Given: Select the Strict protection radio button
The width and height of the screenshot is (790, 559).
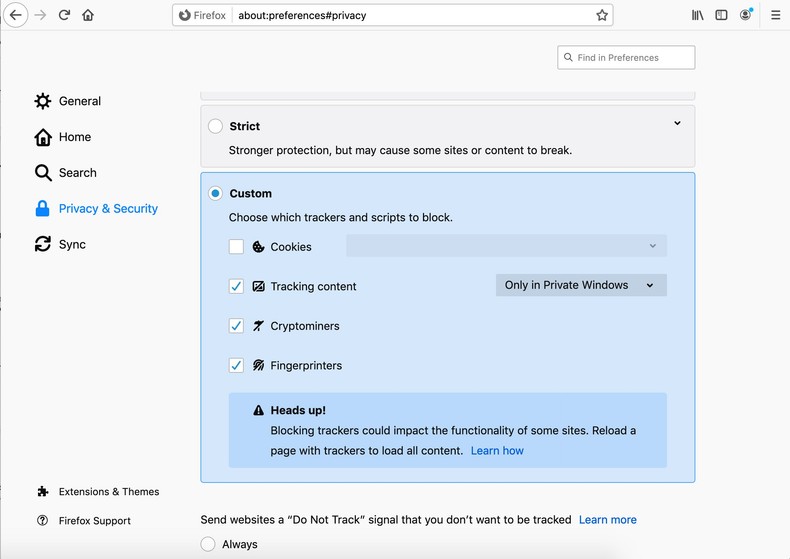Looking at the screenshot, I should (x=215, y=126).
